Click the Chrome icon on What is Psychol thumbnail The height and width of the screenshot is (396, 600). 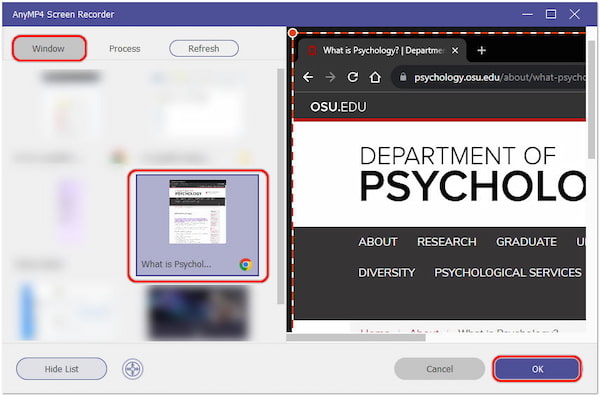(246, 264)
